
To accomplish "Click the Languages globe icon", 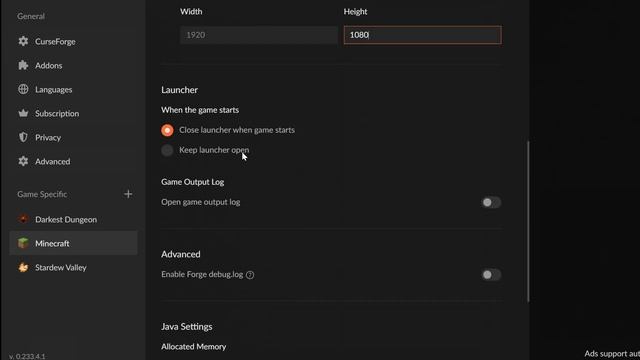I will click(x=23, y=89).
